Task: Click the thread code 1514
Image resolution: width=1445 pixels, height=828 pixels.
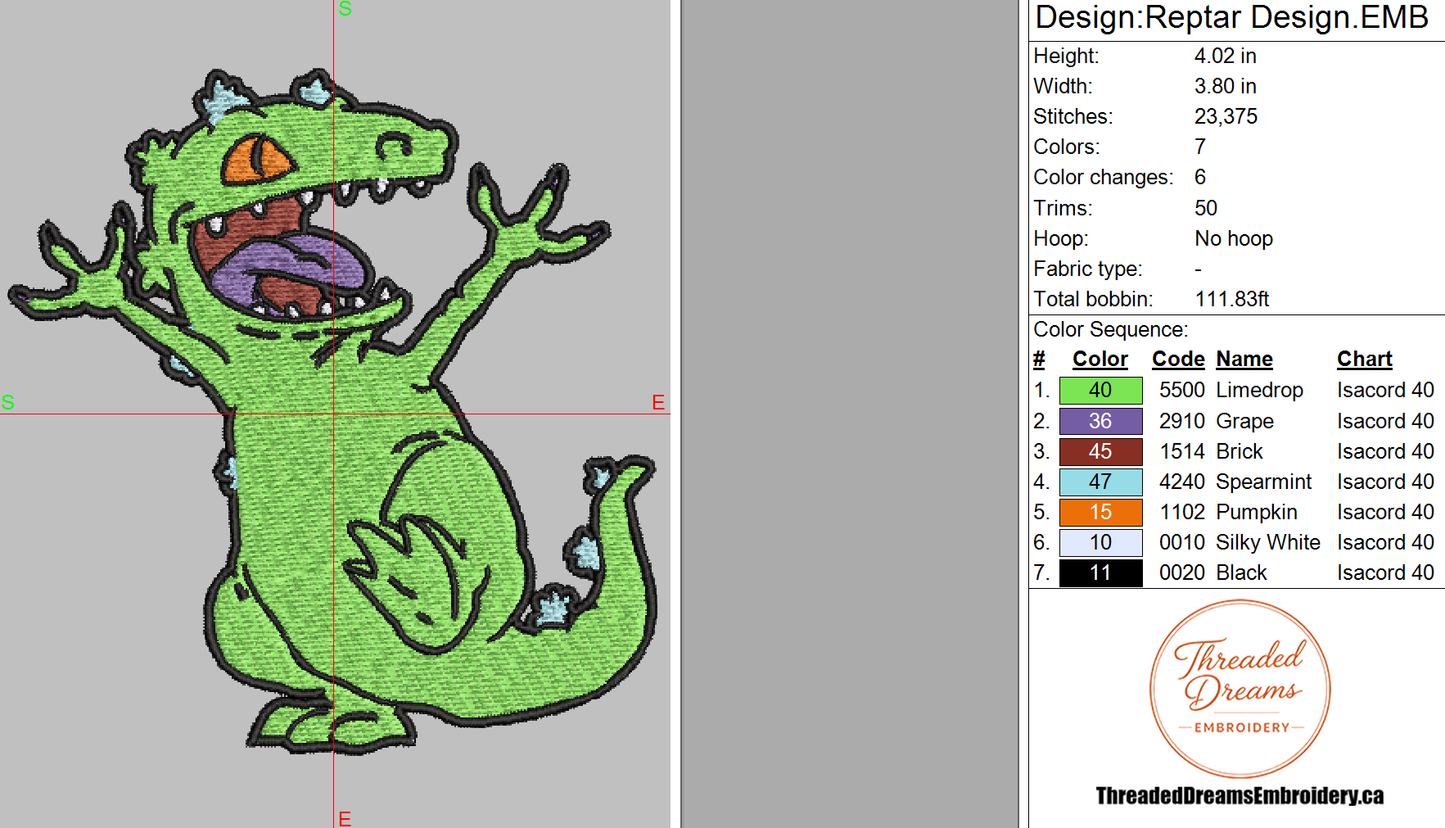Action: point(1182,451)
